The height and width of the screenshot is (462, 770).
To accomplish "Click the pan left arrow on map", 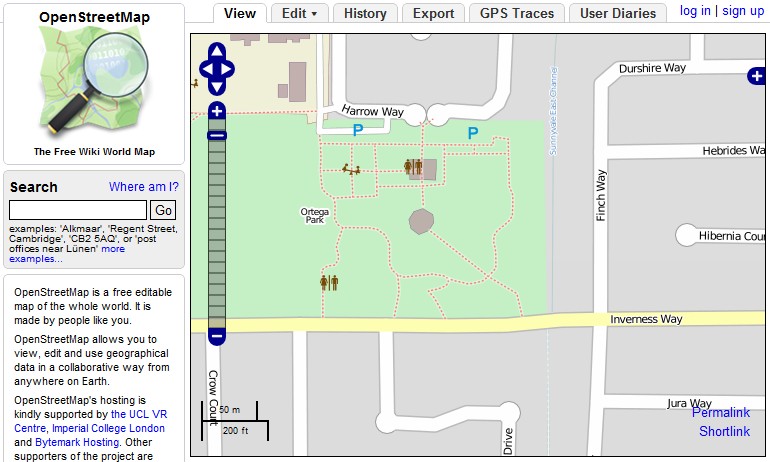I will 205,69.
